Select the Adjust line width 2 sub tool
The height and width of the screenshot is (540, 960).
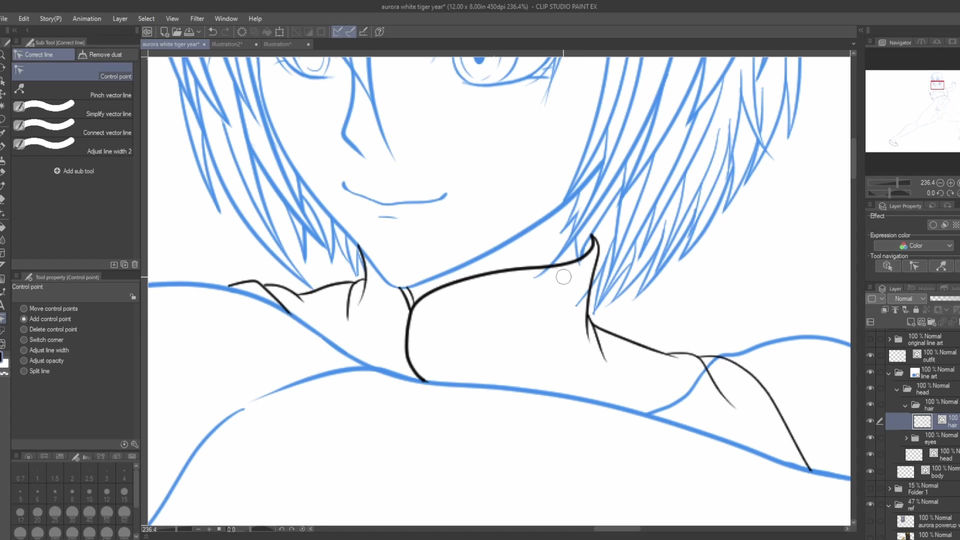72,146
